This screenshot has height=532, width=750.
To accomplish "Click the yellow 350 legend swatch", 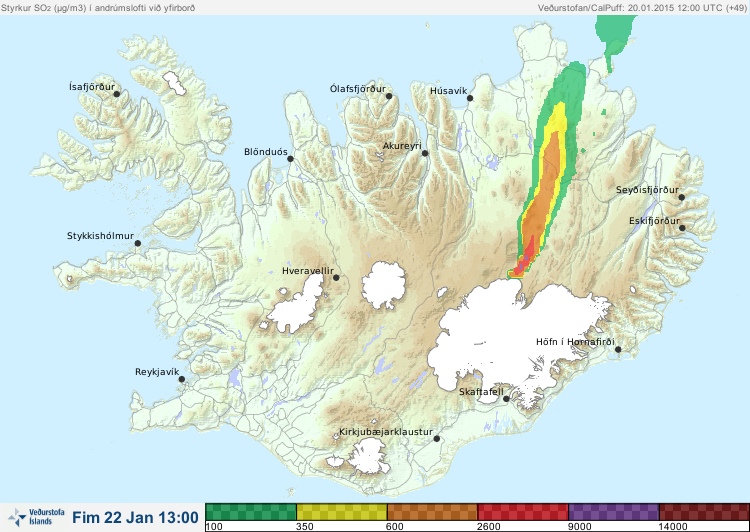I will [x=342, y=512].
